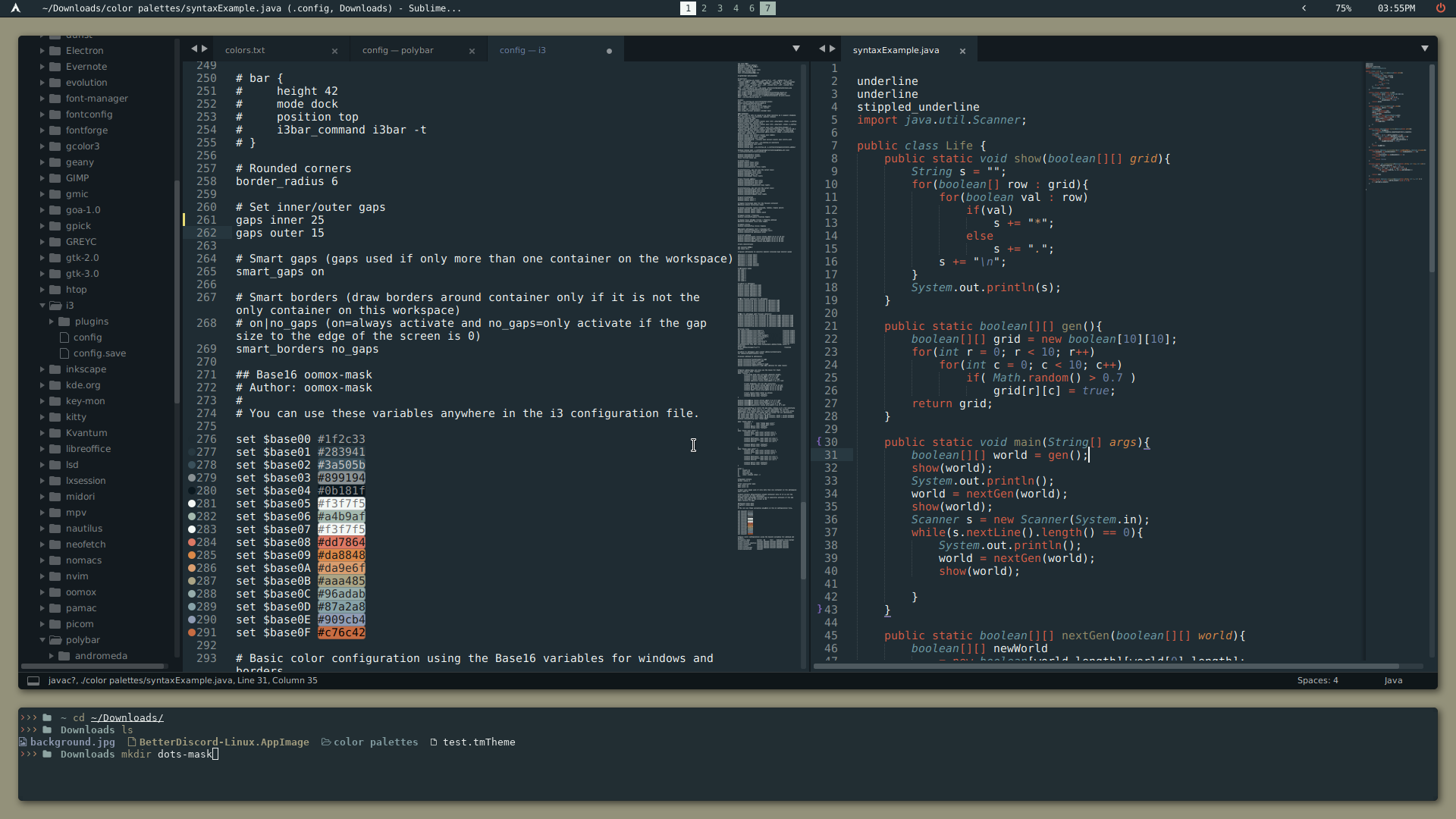Close the config — polybar tab
1456x819 pixels.
[x=472, y=51]
